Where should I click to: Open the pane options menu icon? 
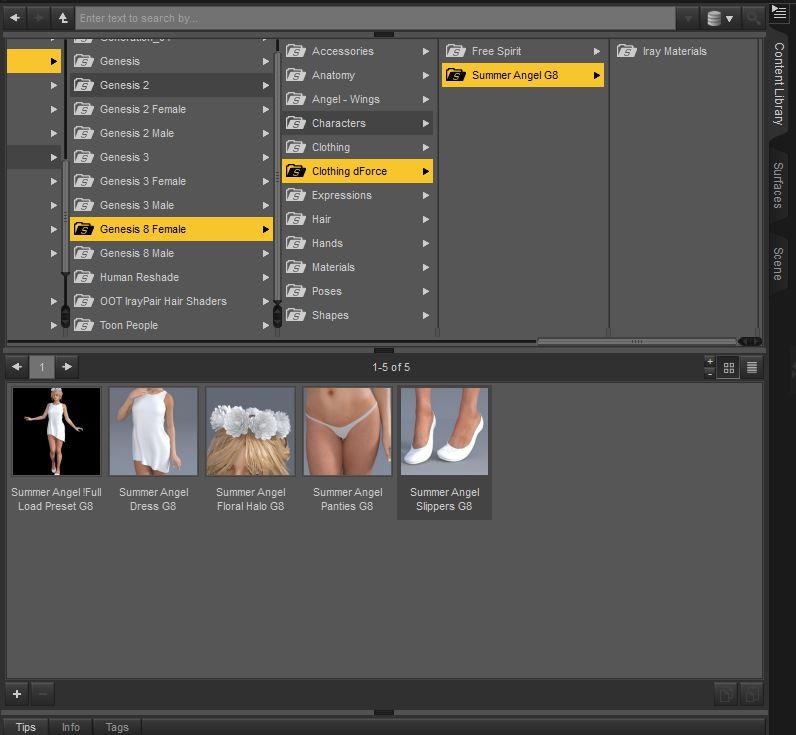point(779,12)
